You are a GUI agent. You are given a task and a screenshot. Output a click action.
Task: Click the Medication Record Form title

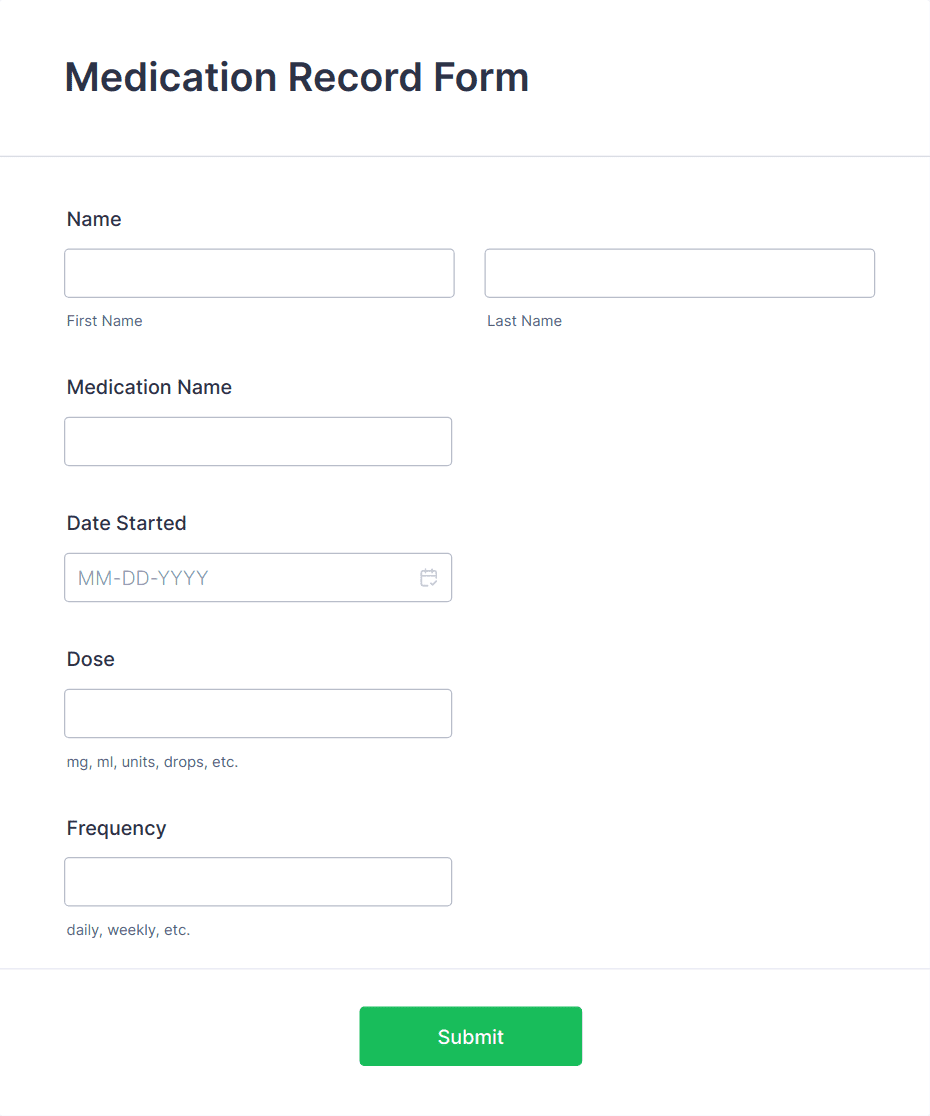click(296, 77)
